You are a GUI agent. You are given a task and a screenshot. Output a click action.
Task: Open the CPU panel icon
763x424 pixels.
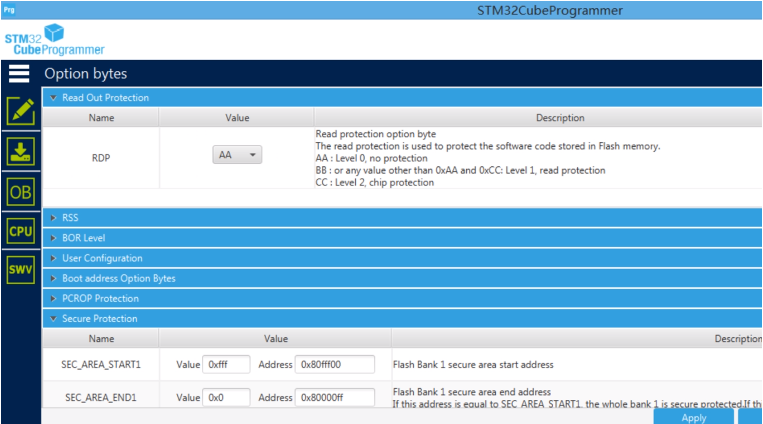coord(21,231)
